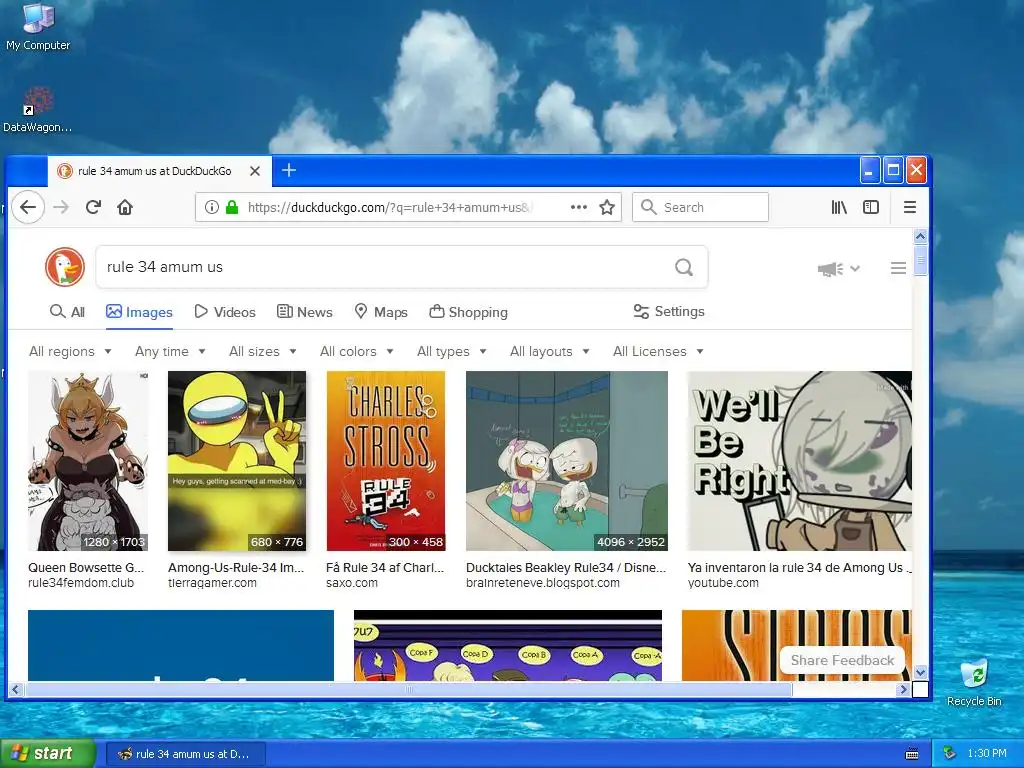Image resolution: width=1024 pixels, height=768 pixels.
Task: Open the youtube.com result link
Action: tap(723, 583)
